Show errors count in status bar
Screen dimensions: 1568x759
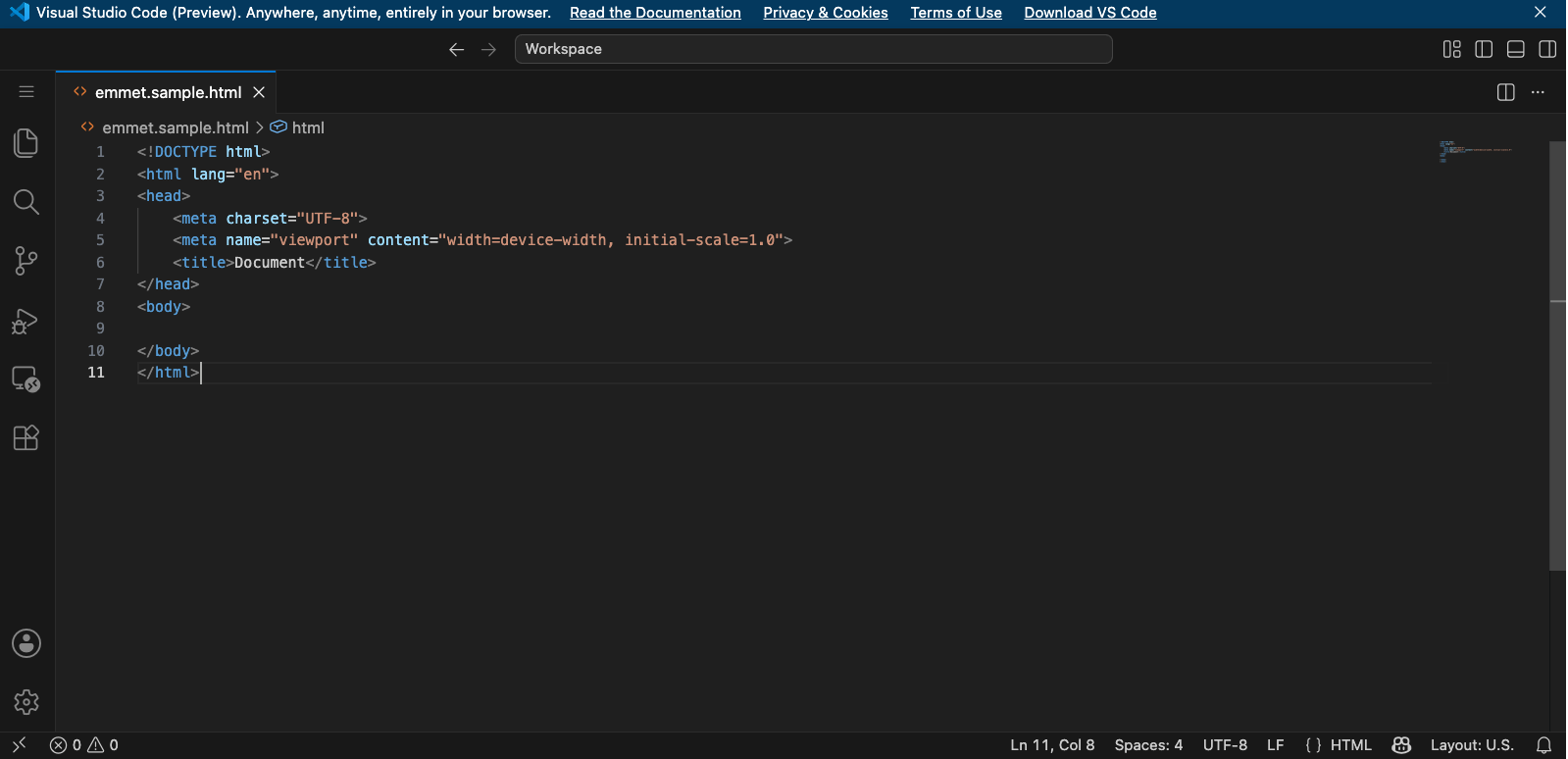(66, 745)
